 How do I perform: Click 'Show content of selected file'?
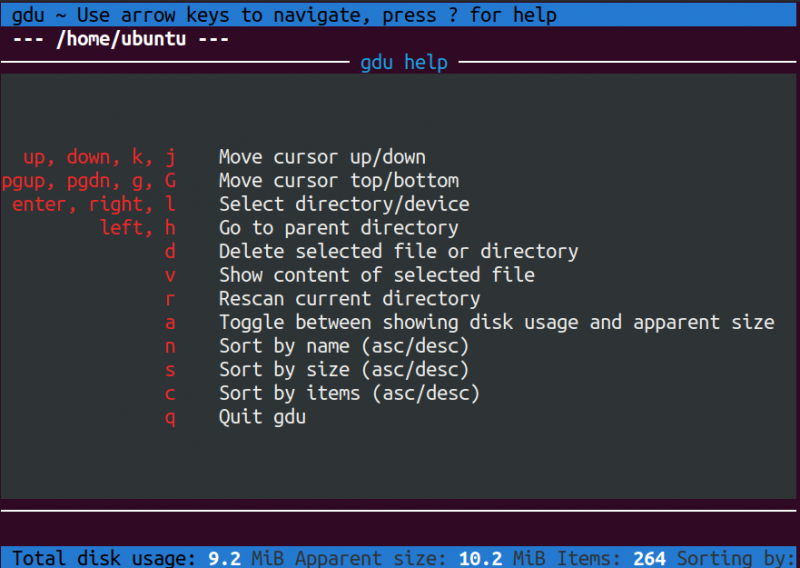[376, 275]
